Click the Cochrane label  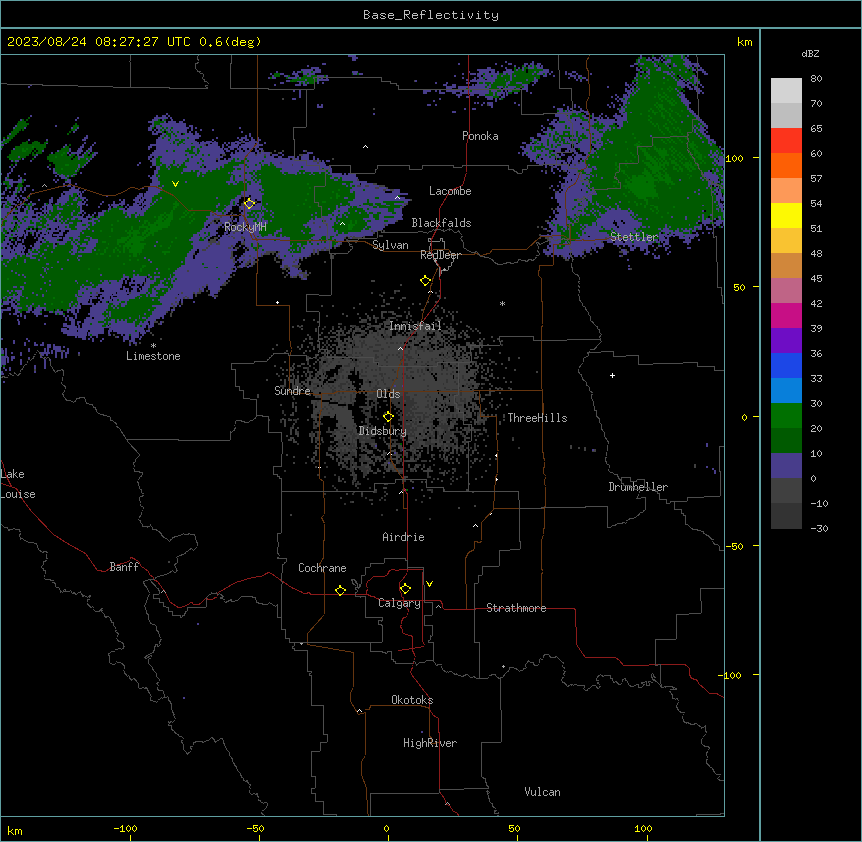pyautogui.click(x=322, y=568)
